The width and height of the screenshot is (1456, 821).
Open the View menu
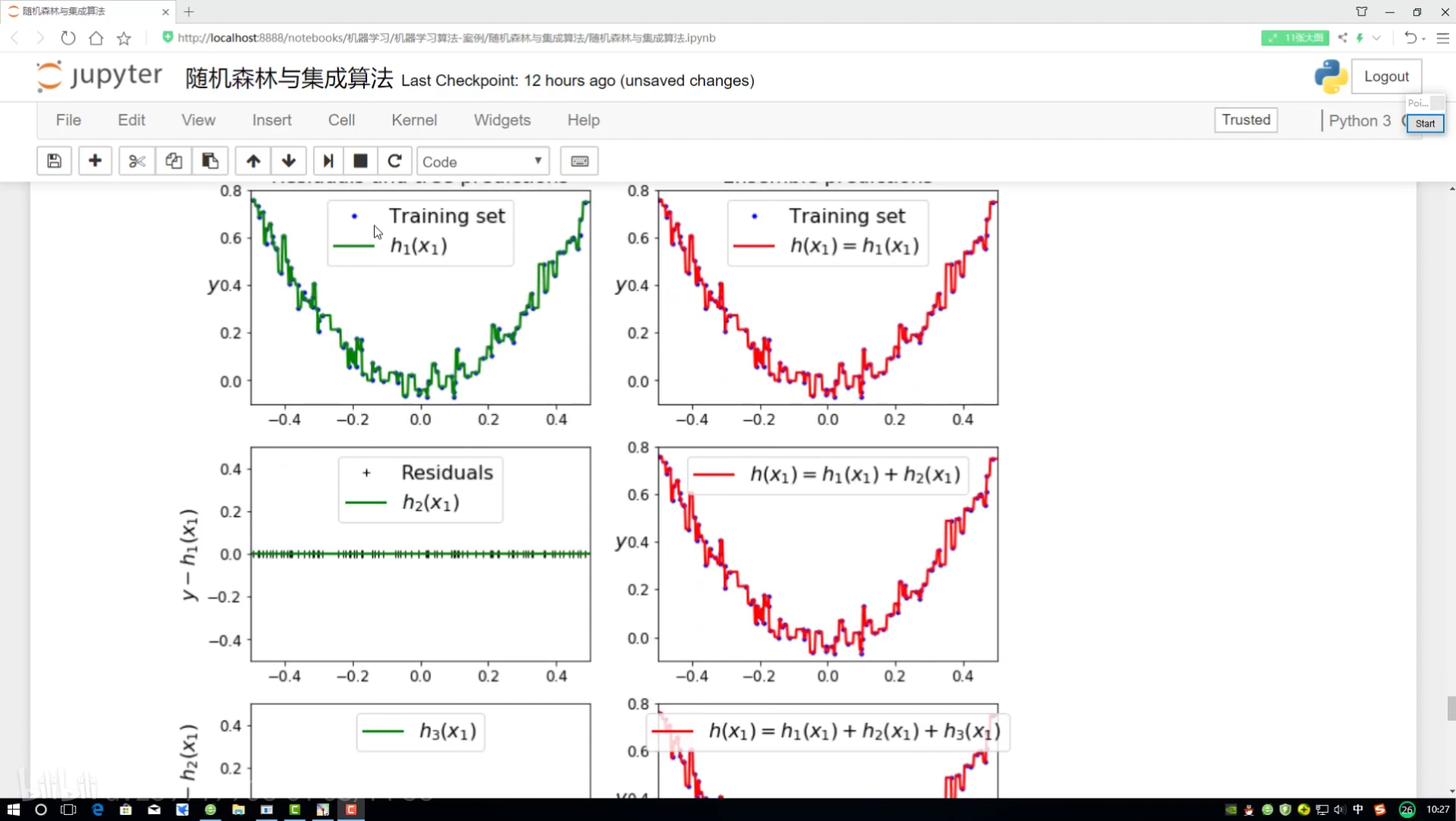(x=198, y=120)
